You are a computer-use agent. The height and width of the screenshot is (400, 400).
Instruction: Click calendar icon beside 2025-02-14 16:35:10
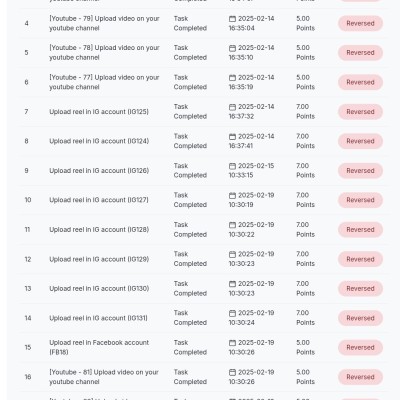coord(232,48)
